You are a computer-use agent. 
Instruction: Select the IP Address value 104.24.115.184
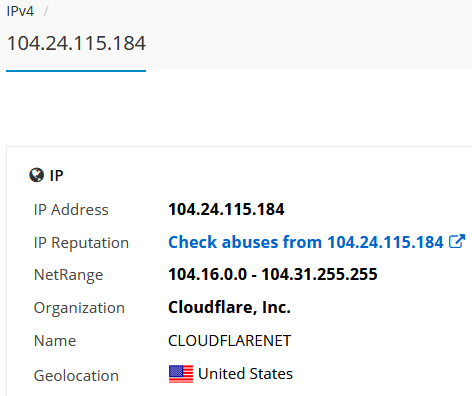[226, 209]
